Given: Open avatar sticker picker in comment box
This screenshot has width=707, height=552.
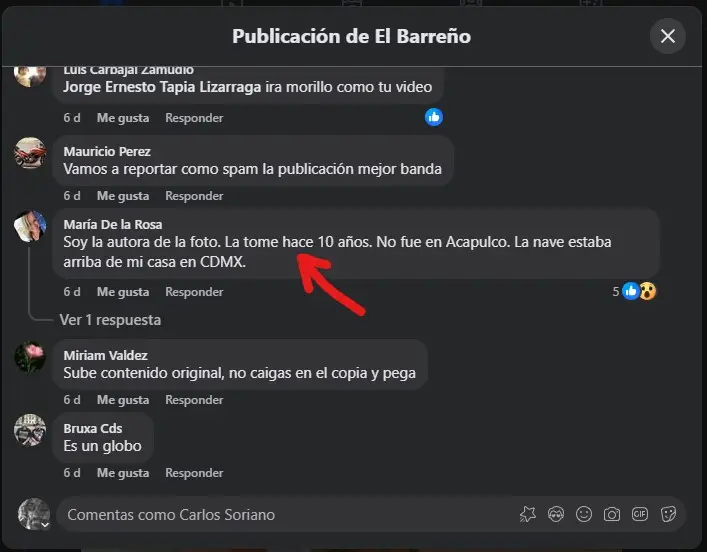Looking at the screenshot, I should 556,514.
